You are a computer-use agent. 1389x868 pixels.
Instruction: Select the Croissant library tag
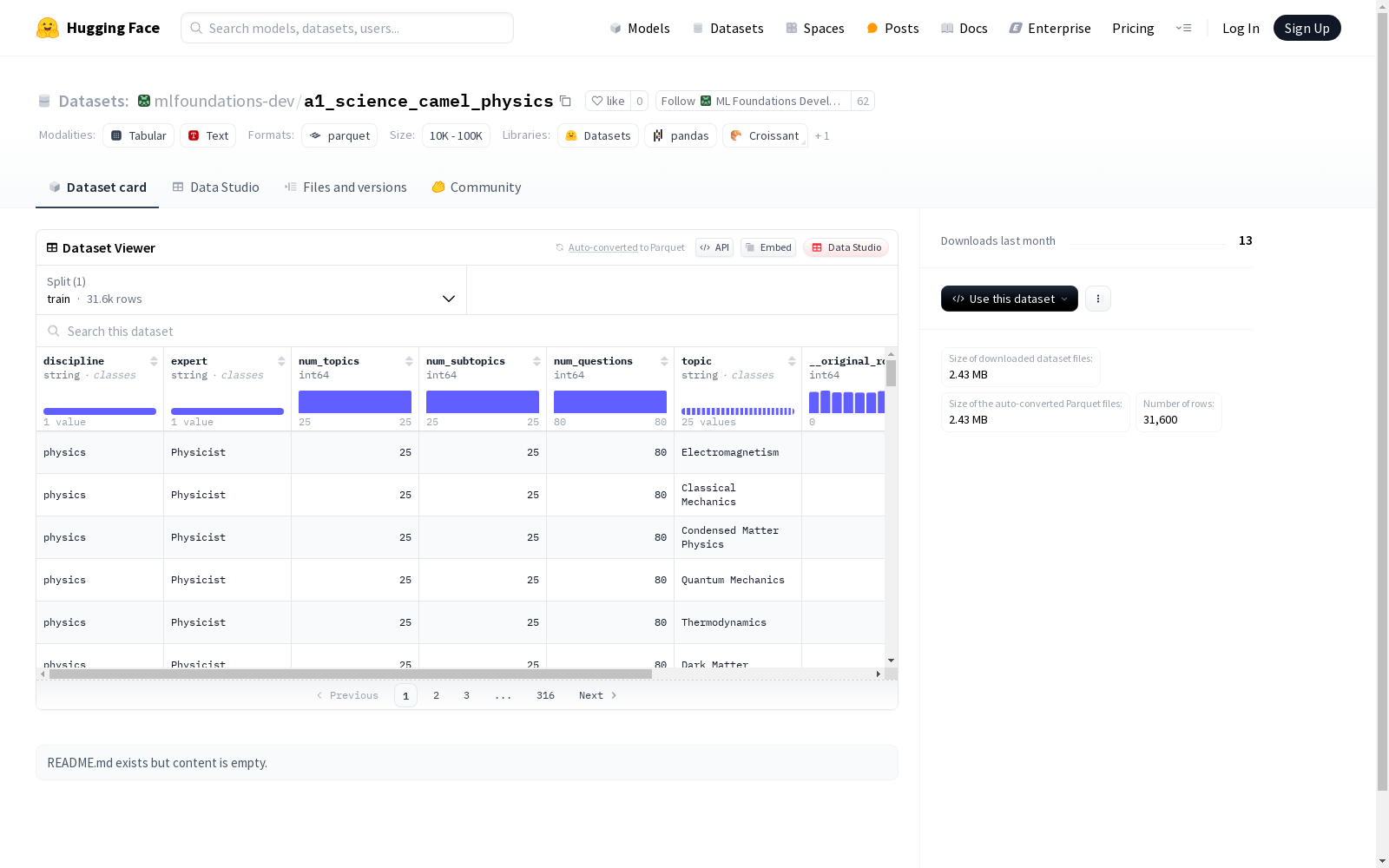(x=765, y=135)
